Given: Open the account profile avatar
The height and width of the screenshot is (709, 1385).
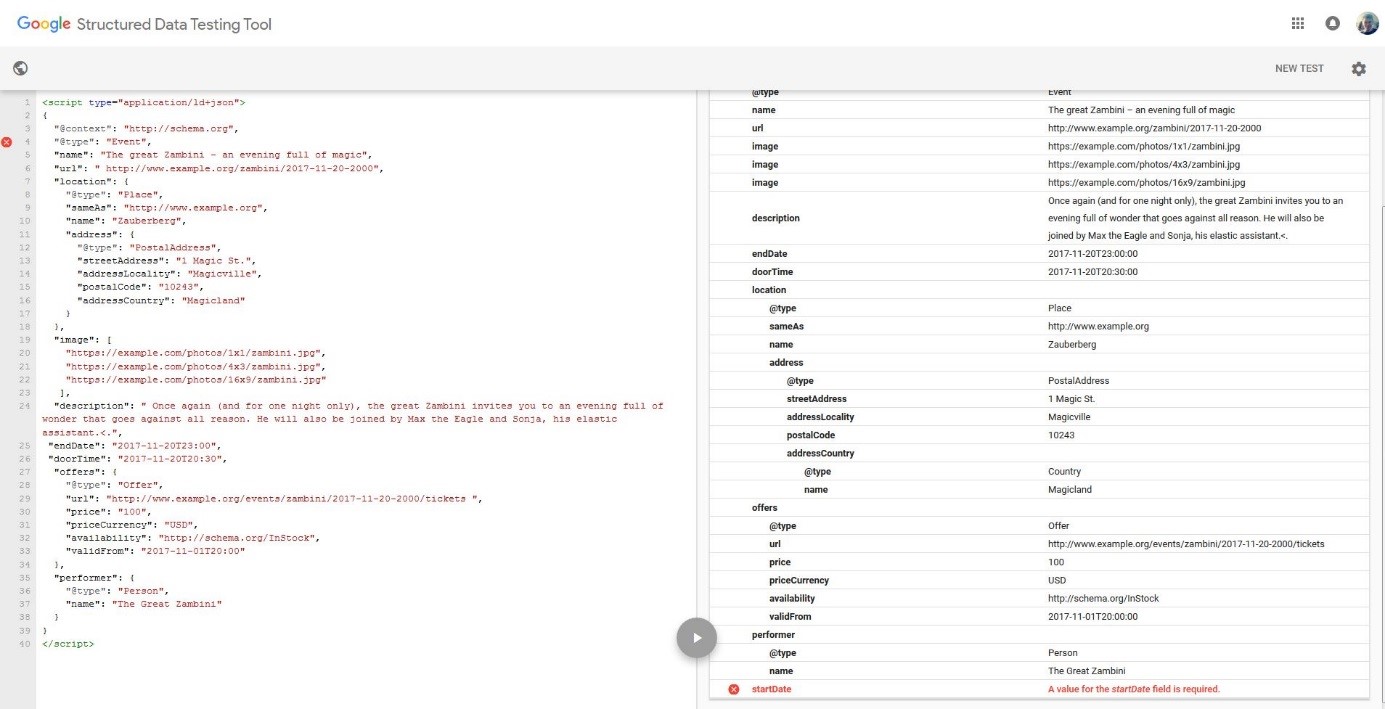Looking at the screenshot, I should (x=1367, y=23).
